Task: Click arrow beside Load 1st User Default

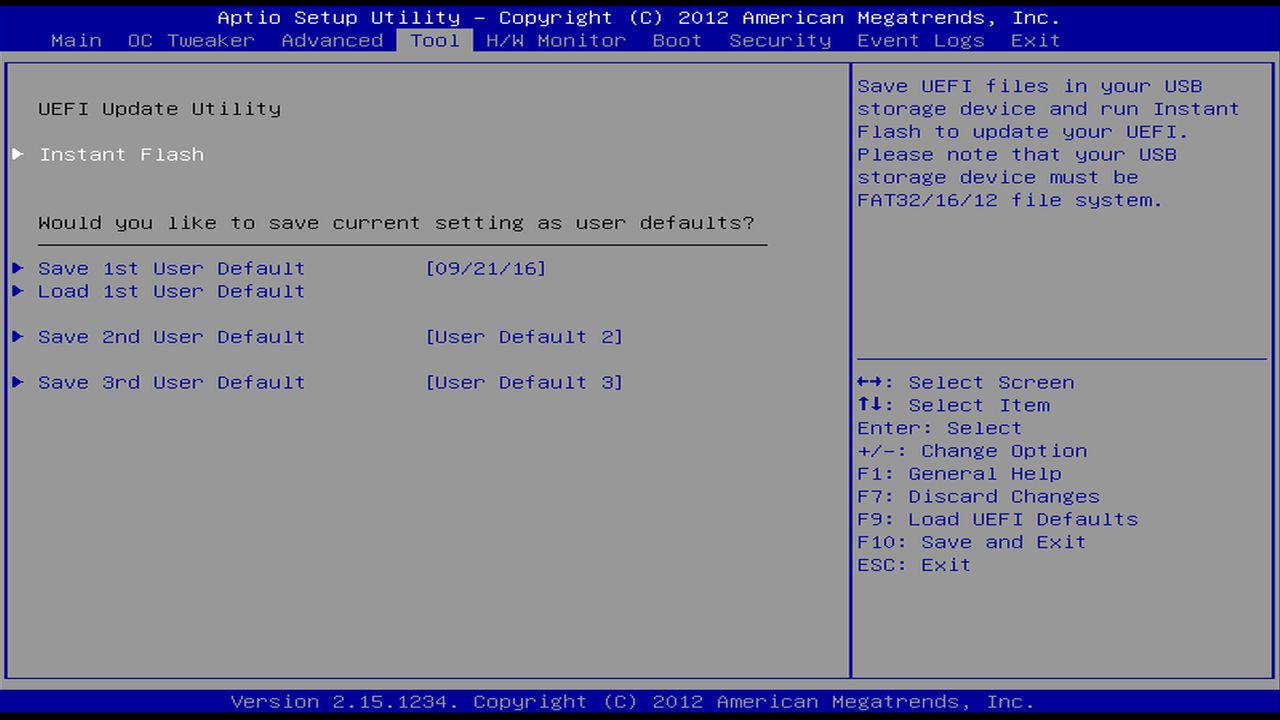Action: click(18, 291)
